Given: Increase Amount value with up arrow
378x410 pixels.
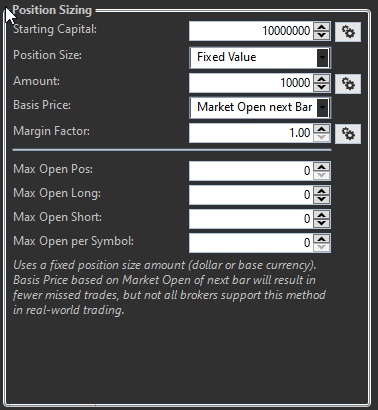Looking at the screenshot, I should pyautogui.click(x=322, y=79).
